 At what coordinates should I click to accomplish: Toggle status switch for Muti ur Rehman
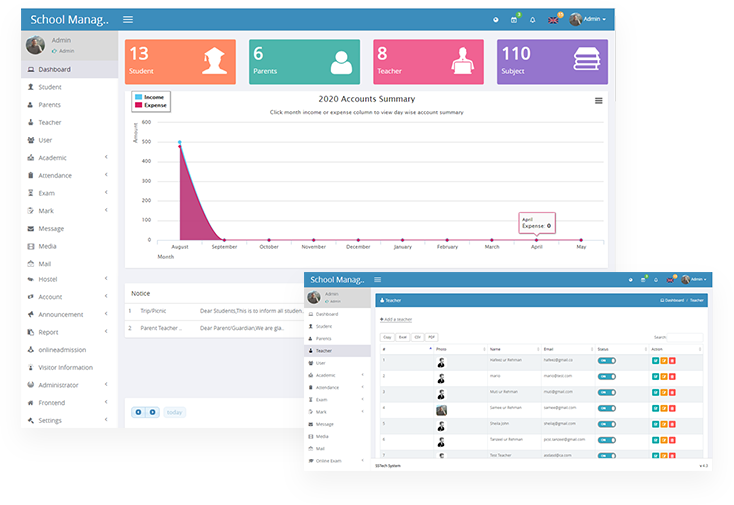[607, 393]
